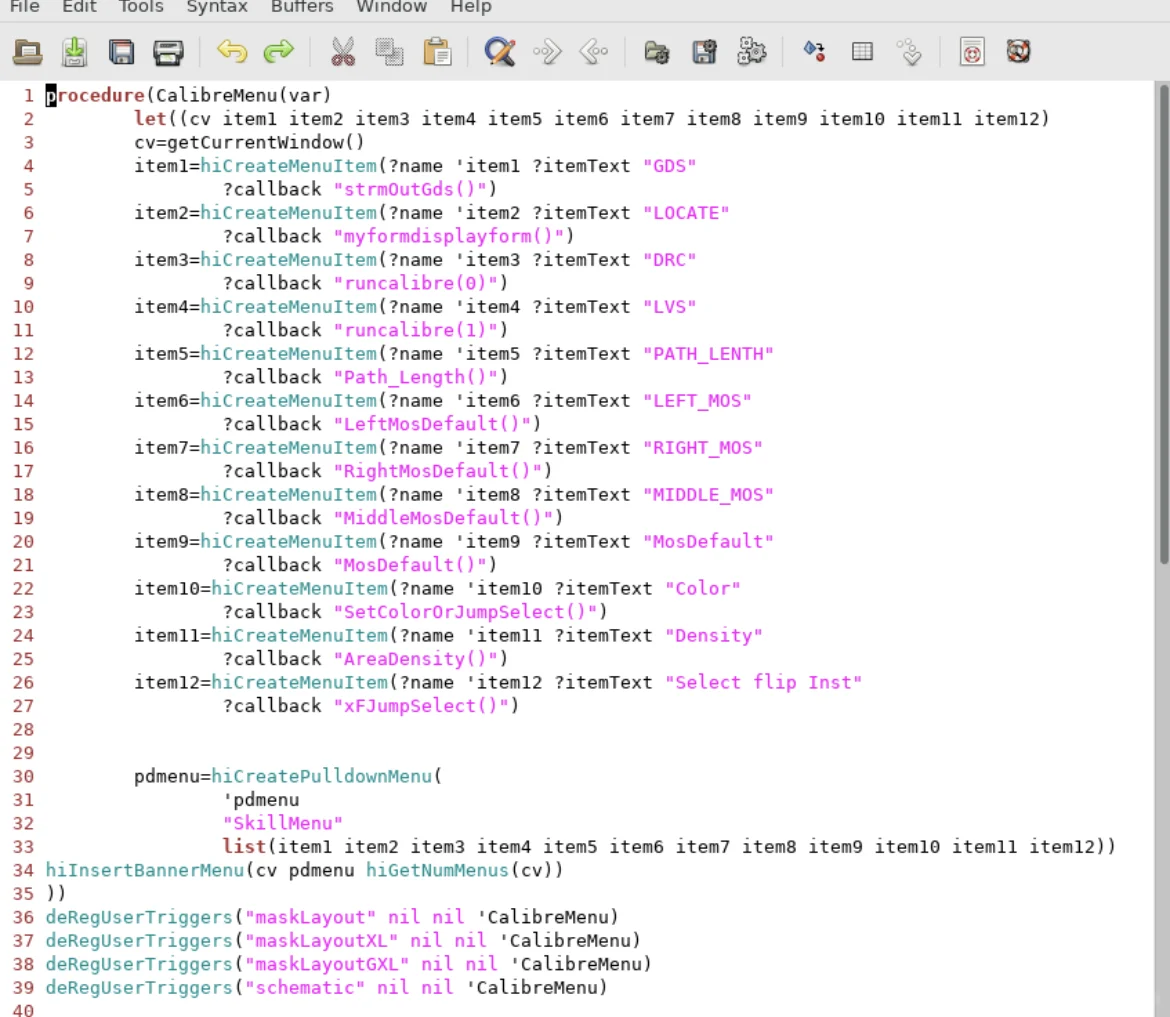Screen dimensions: 1170x1017
Task: Print the buffer using printer icon
Action: 168,52
